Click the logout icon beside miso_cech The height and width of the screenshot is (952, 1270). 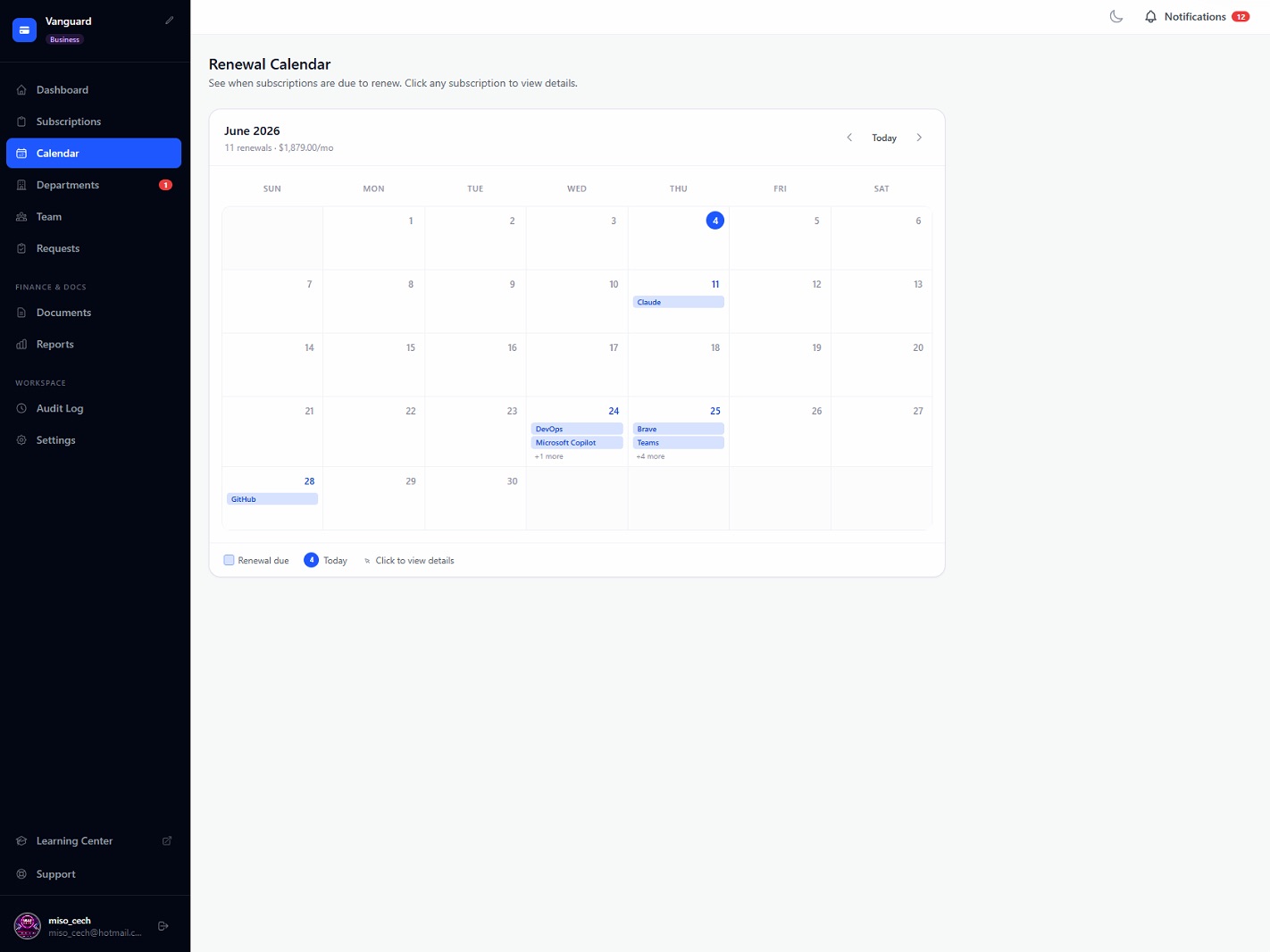(x=163, y=926)
